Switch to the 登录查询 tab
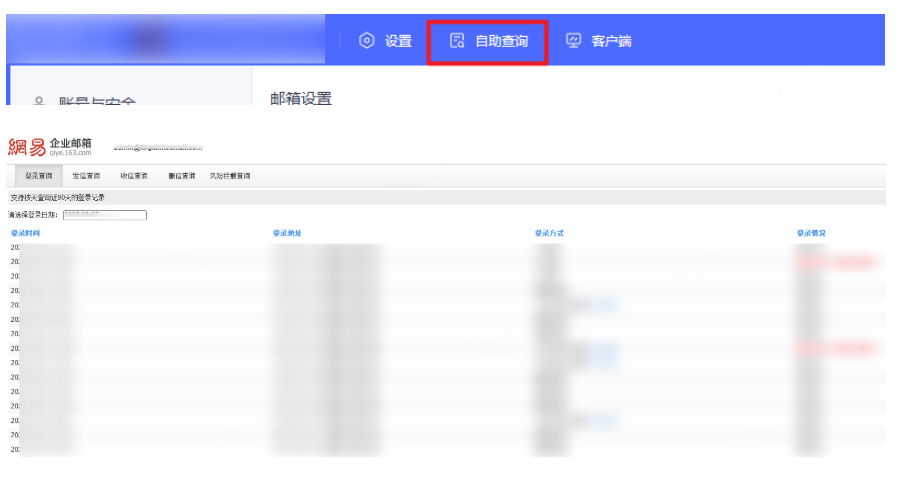 (39, 176)
